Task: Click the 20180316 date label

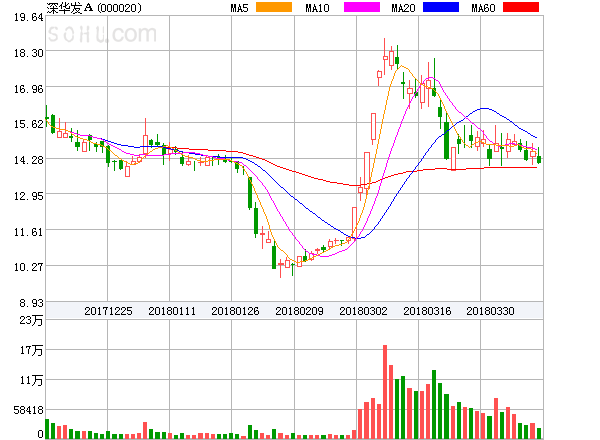Action: pos(427,311)
